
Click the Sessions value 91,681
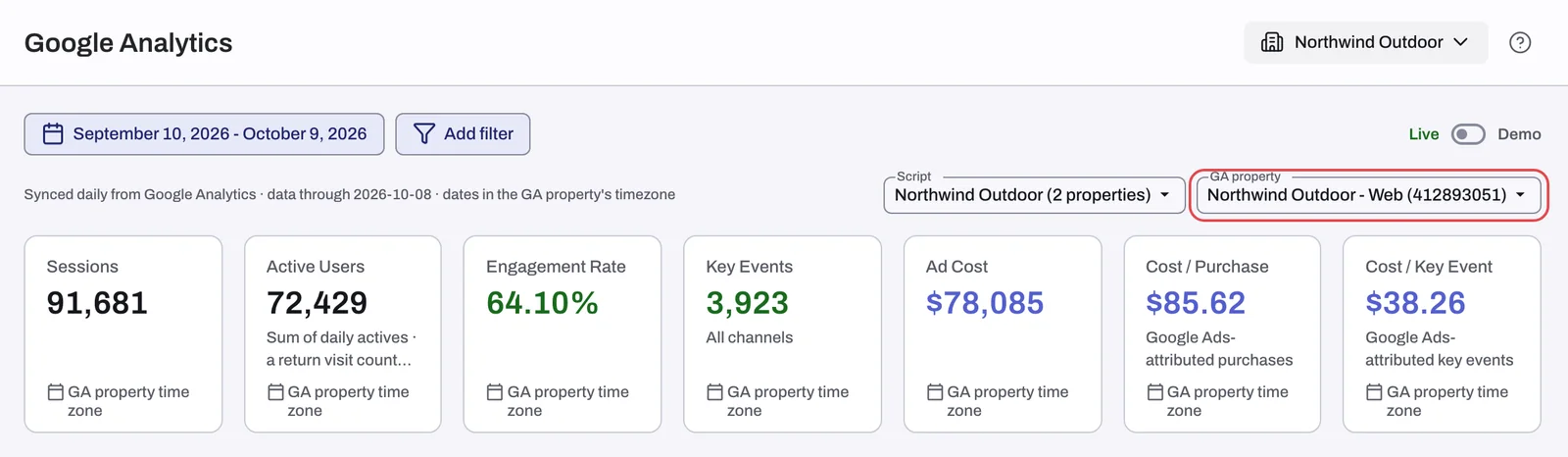[97, 303]
